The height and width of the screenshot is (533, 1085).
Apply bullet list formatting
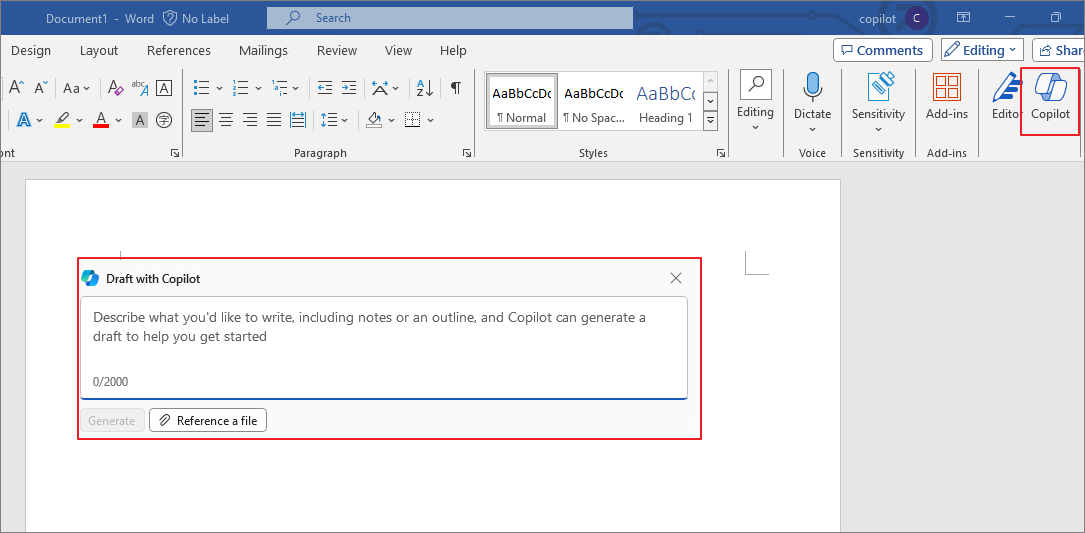201,88
